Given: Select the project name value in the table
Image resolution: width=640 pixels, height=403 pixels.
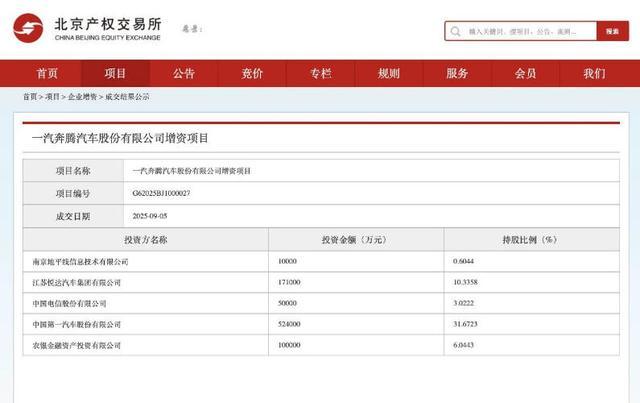Looking at the screenshot, I should [x=191, y=171].
